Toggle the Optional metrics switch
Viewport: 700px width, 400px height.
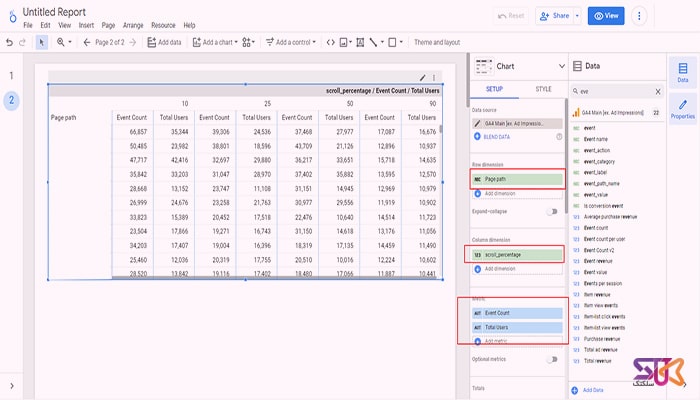[552, 359]
